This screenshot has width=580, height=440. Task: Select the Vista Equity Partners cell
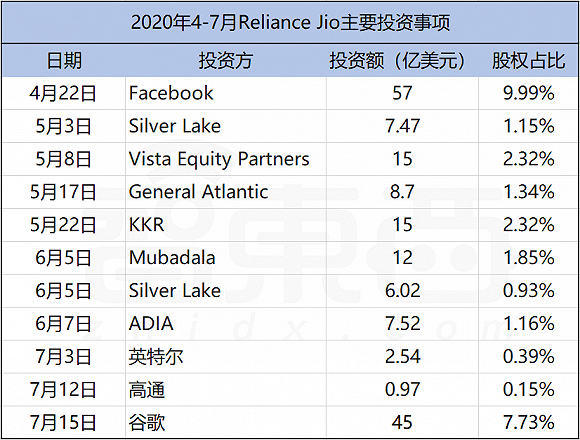click(226, 159)
